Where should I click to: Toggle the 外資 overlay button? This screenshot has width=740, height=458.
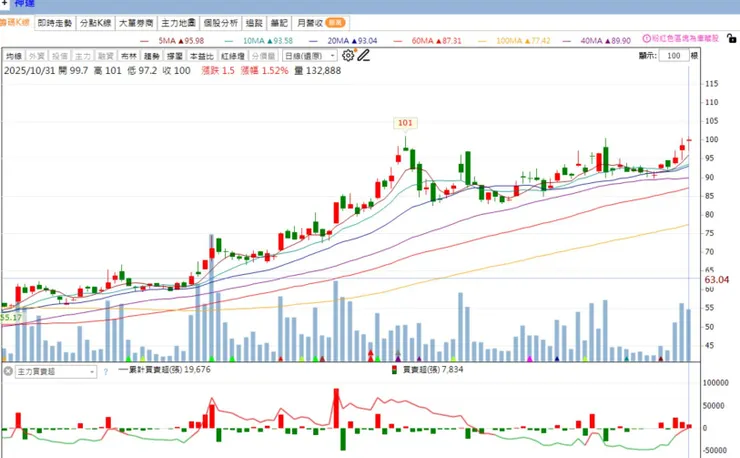pos(36,56)
